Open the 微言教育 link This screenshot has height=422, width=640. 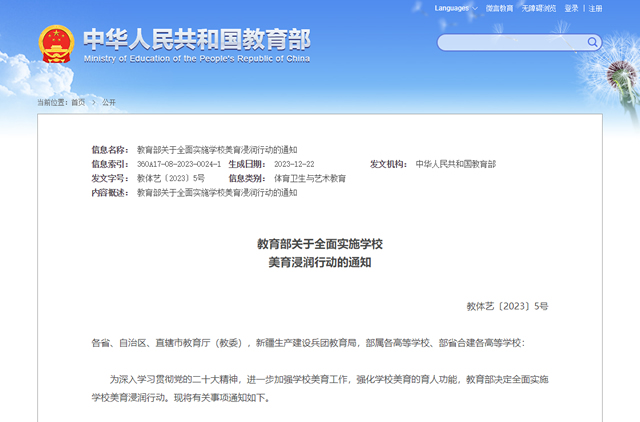(x=500, y=8)
